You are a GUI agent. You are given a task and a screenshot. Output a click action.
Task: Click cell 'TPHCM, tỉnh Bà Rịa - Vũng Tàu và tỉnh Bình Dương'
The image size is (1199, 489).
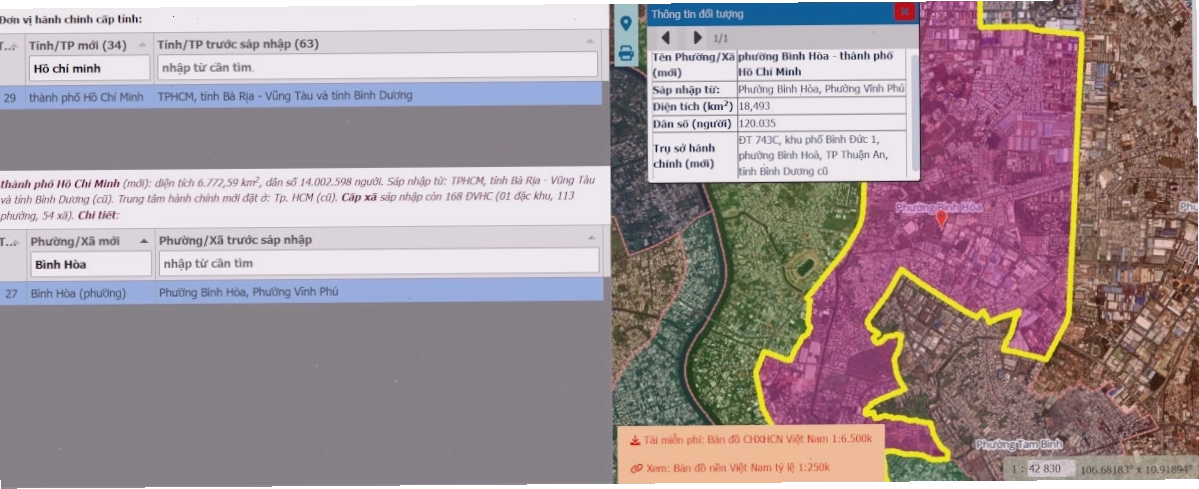pyautogui.click(x=284, y=96)
